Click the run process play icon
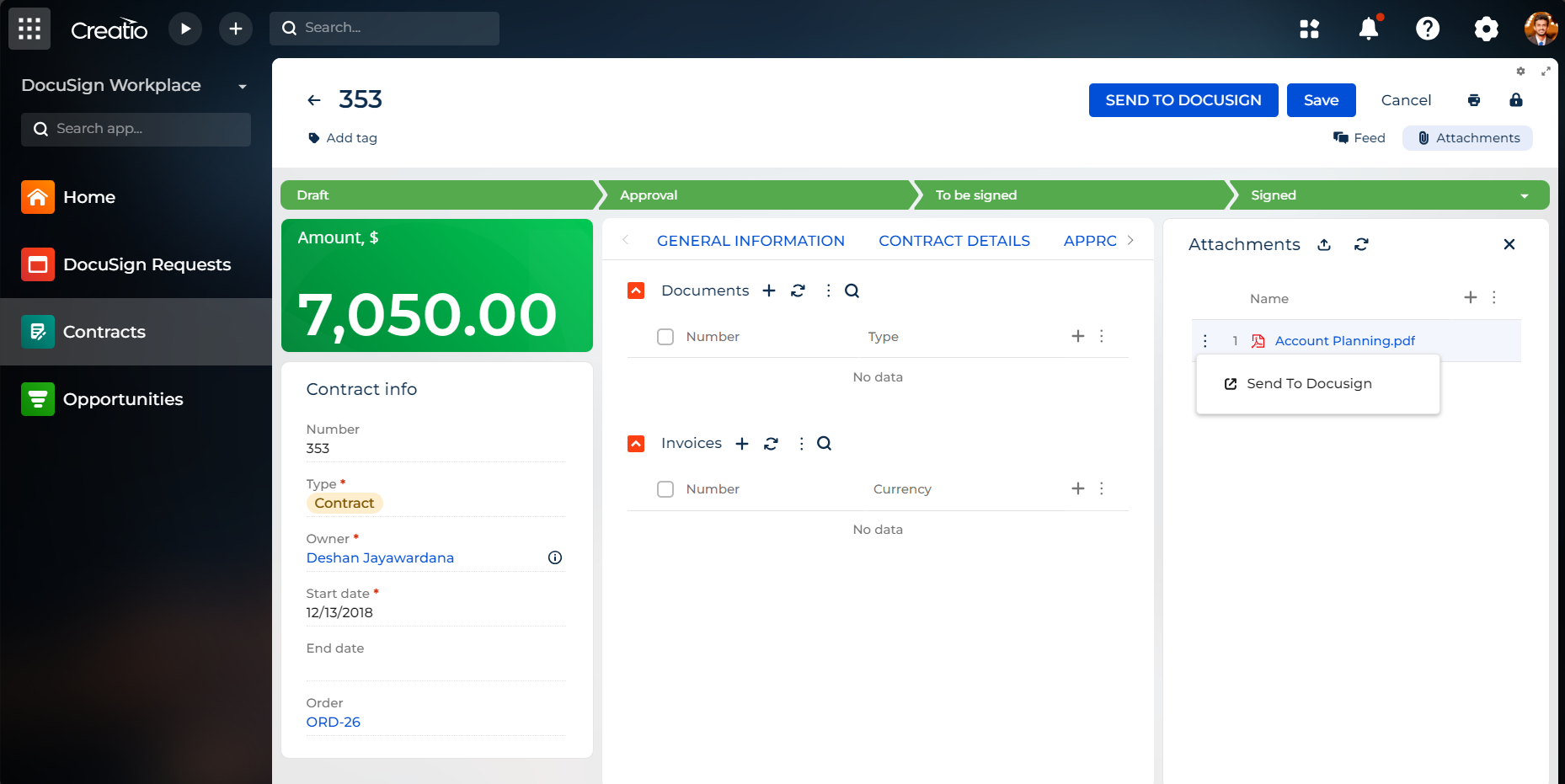 coord(185,29)
